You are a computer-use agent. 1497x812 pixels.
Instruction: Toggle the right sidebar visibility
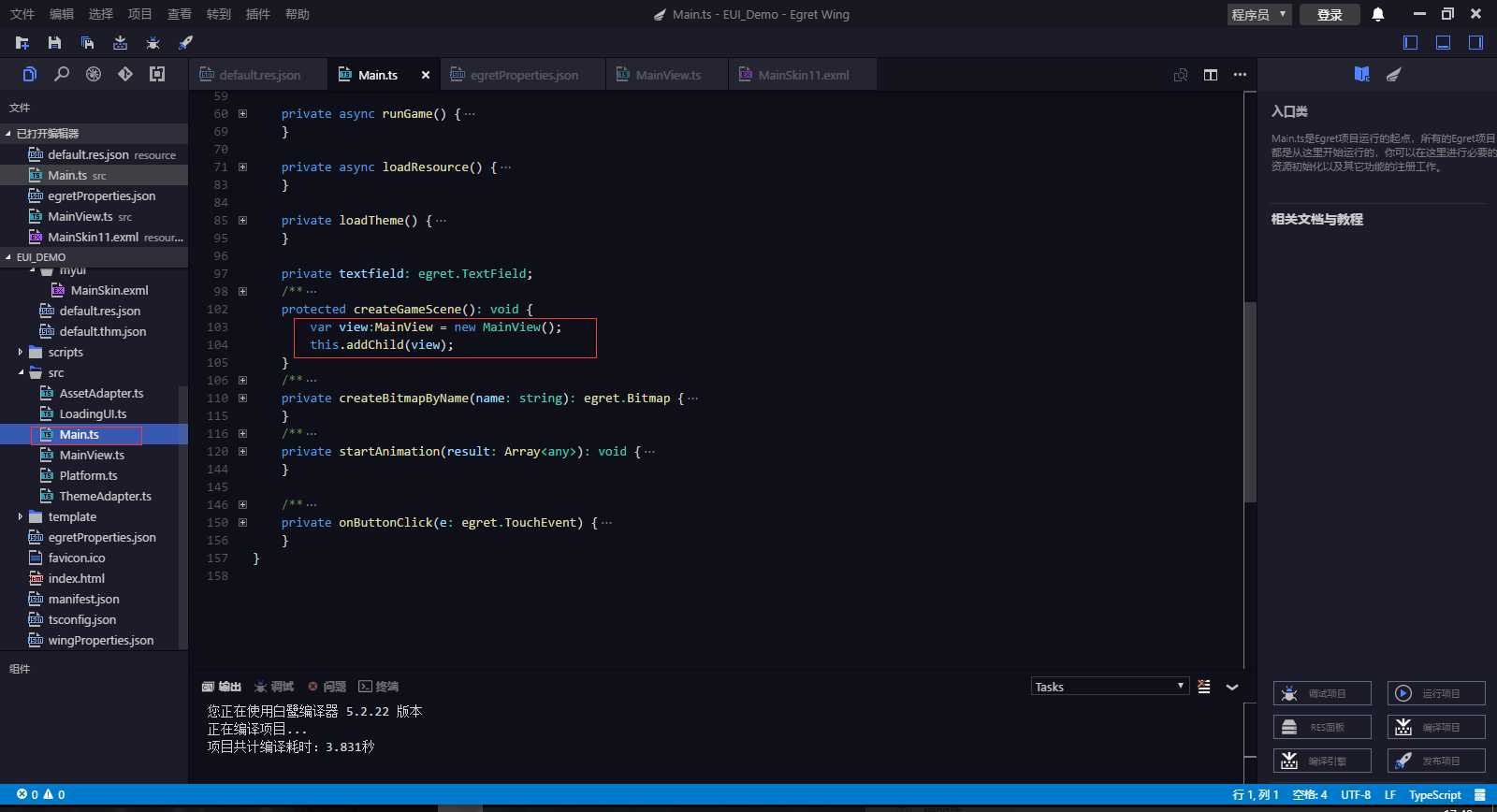click(1475, 42)
